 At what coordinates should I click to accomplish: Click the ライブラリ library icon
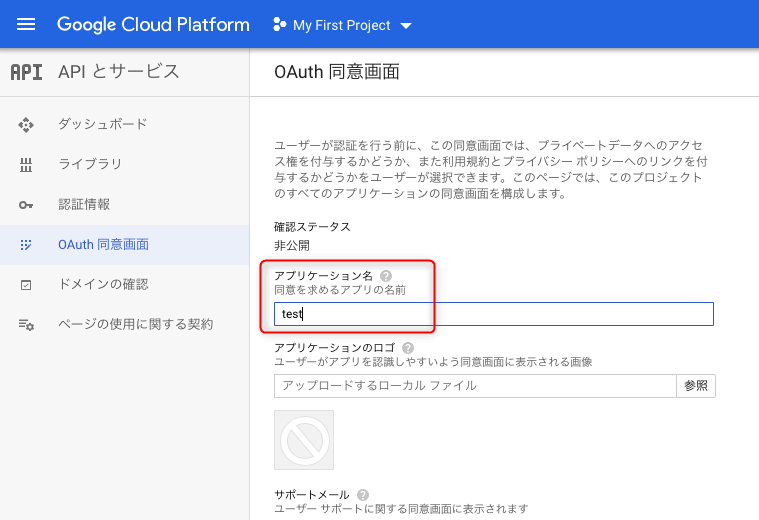coord(27,164)
